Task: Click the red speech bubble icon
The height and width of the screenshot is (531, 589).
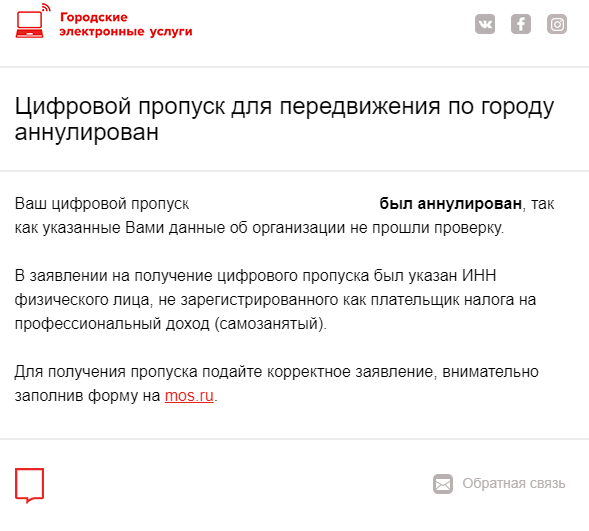Action: click(29, 485)
